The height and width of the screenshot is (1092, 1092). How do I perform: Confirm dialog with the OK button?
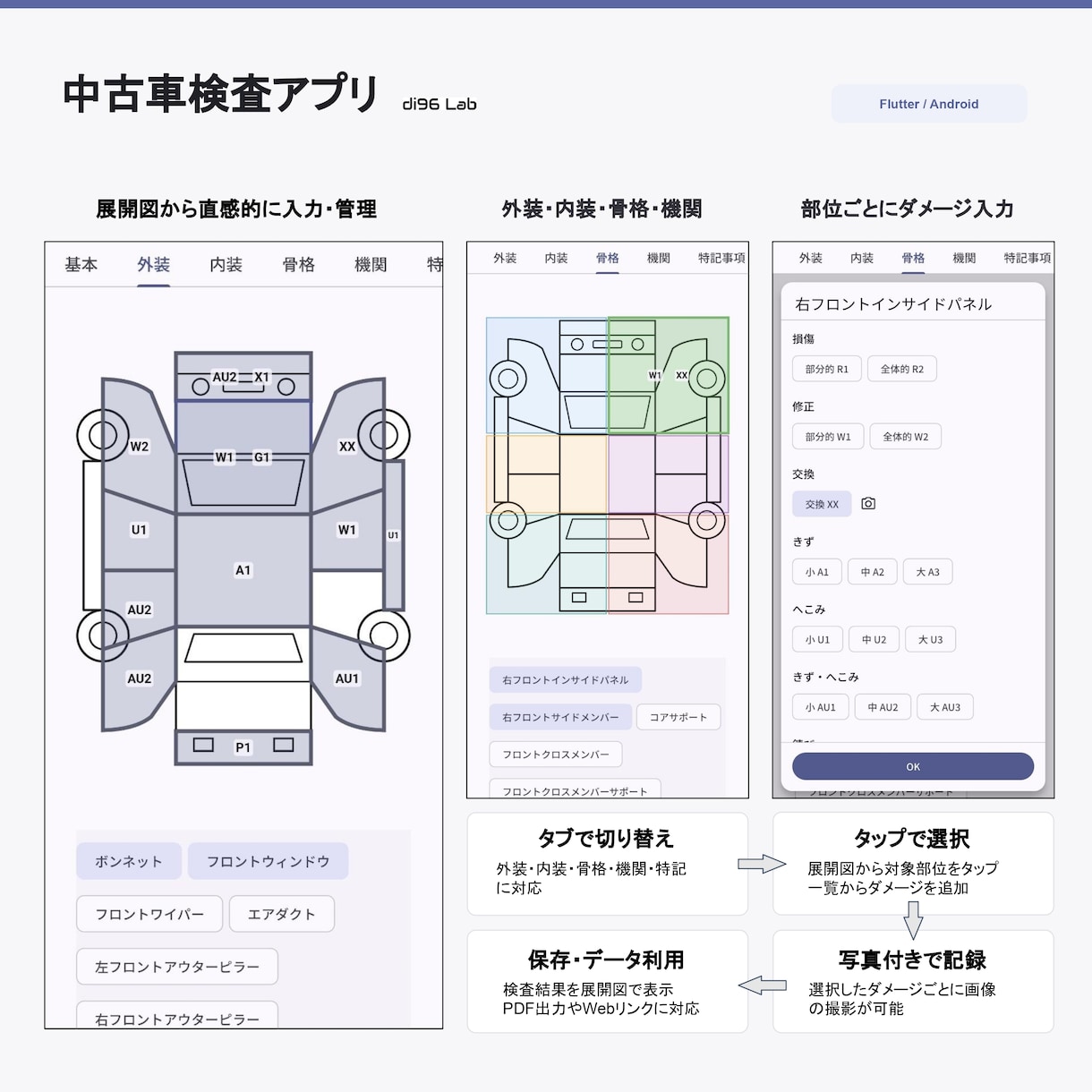click(913, 766)
